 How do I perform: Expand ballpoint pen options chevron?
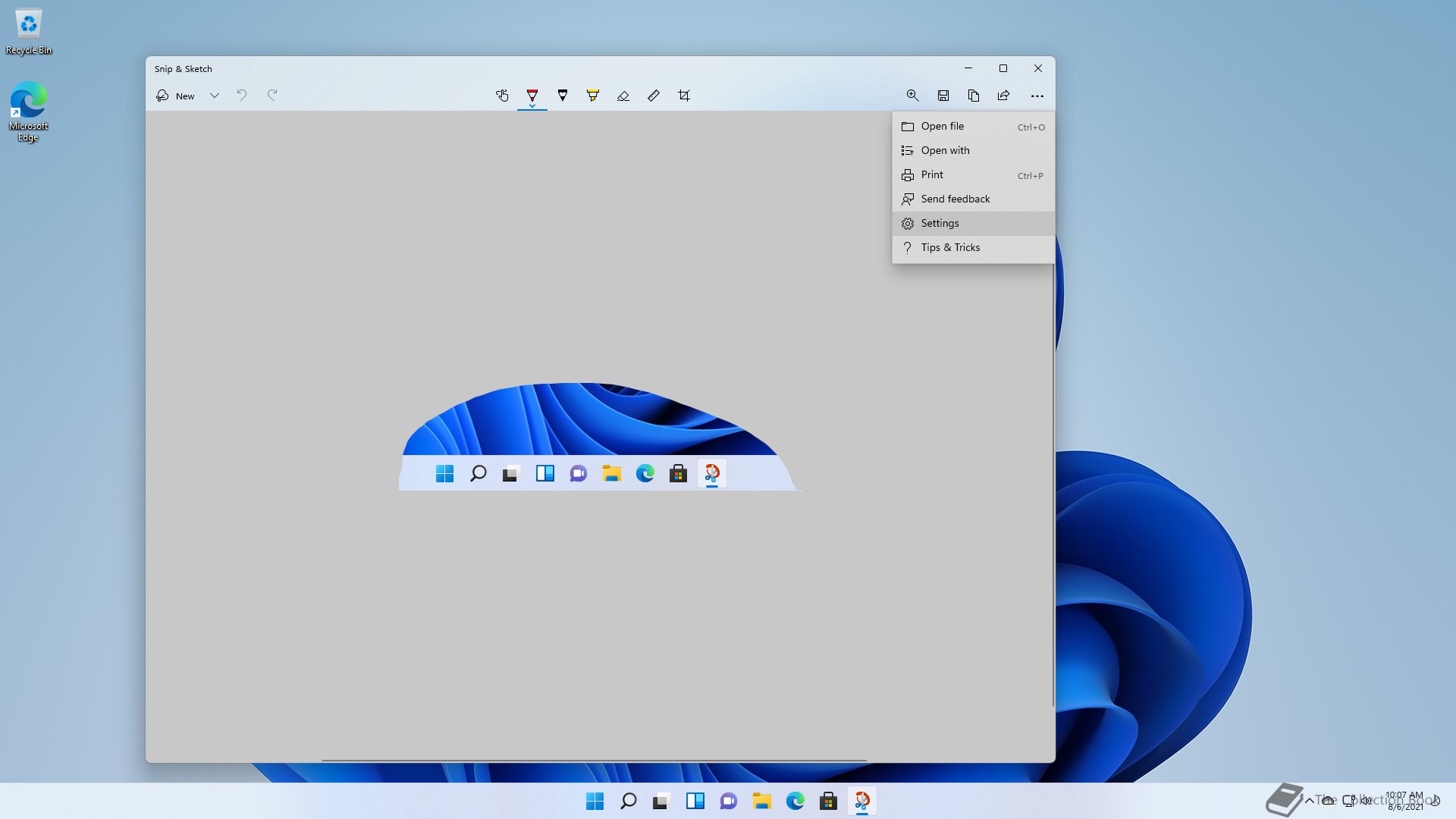click(532, 106)
